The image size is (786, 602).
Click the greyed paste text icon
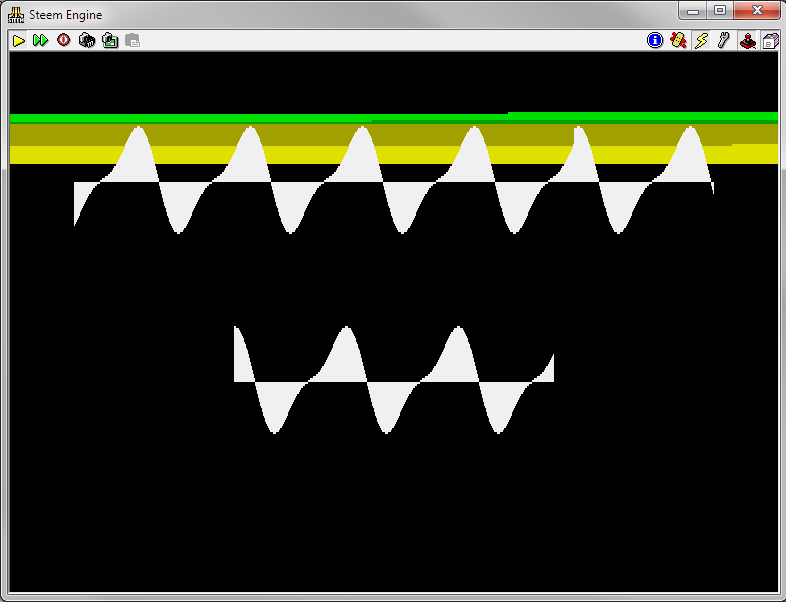click(x=132, y=41)
